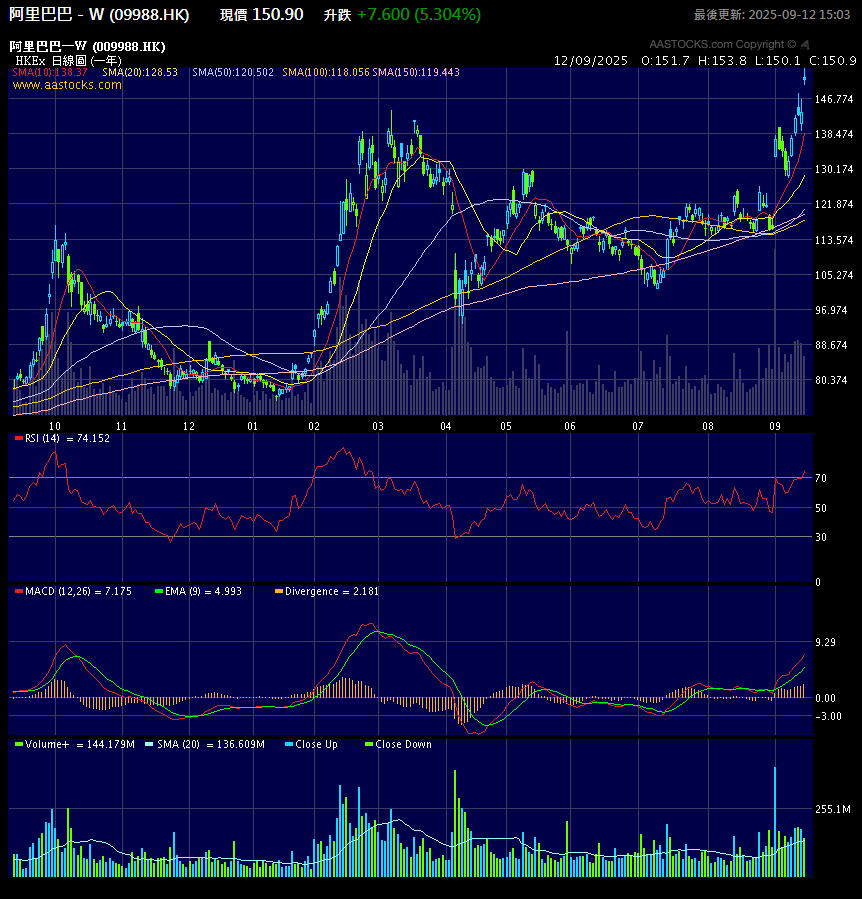
Task: Click the green Close Down legend marker
Action: click(369, 744)
